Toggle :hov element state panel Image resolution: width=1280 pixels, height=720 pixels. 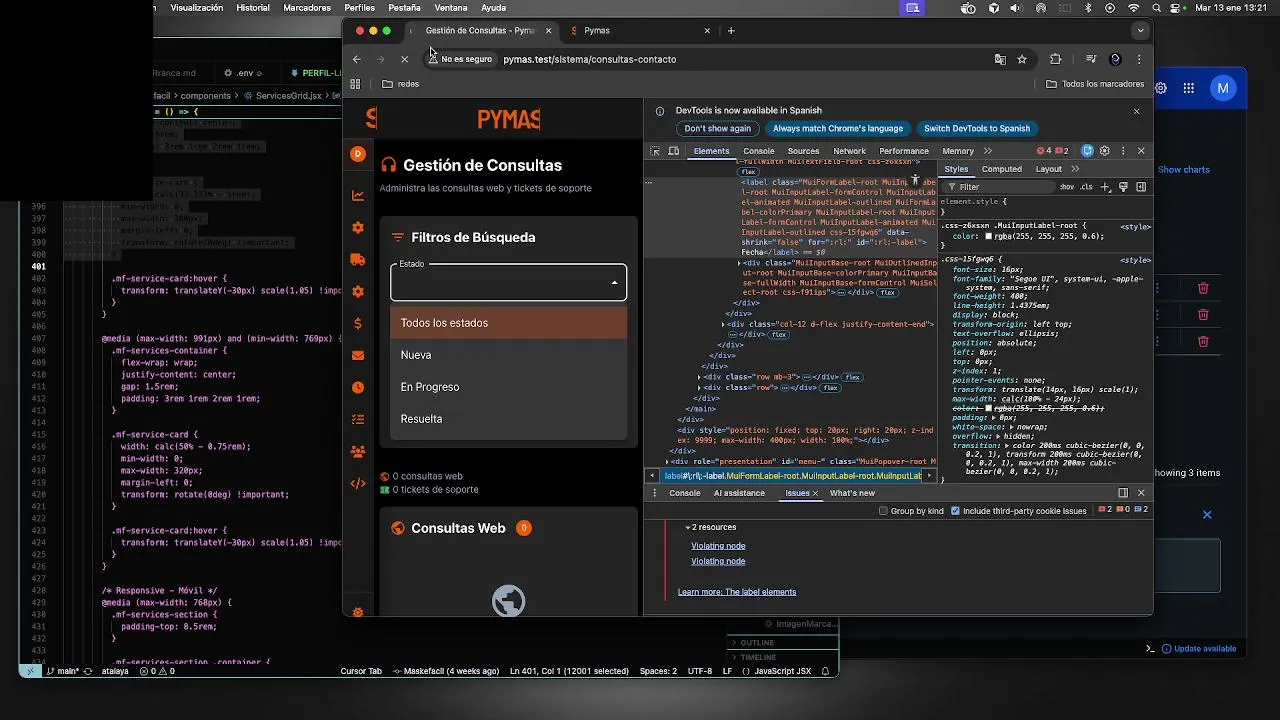click(1067, 187)
